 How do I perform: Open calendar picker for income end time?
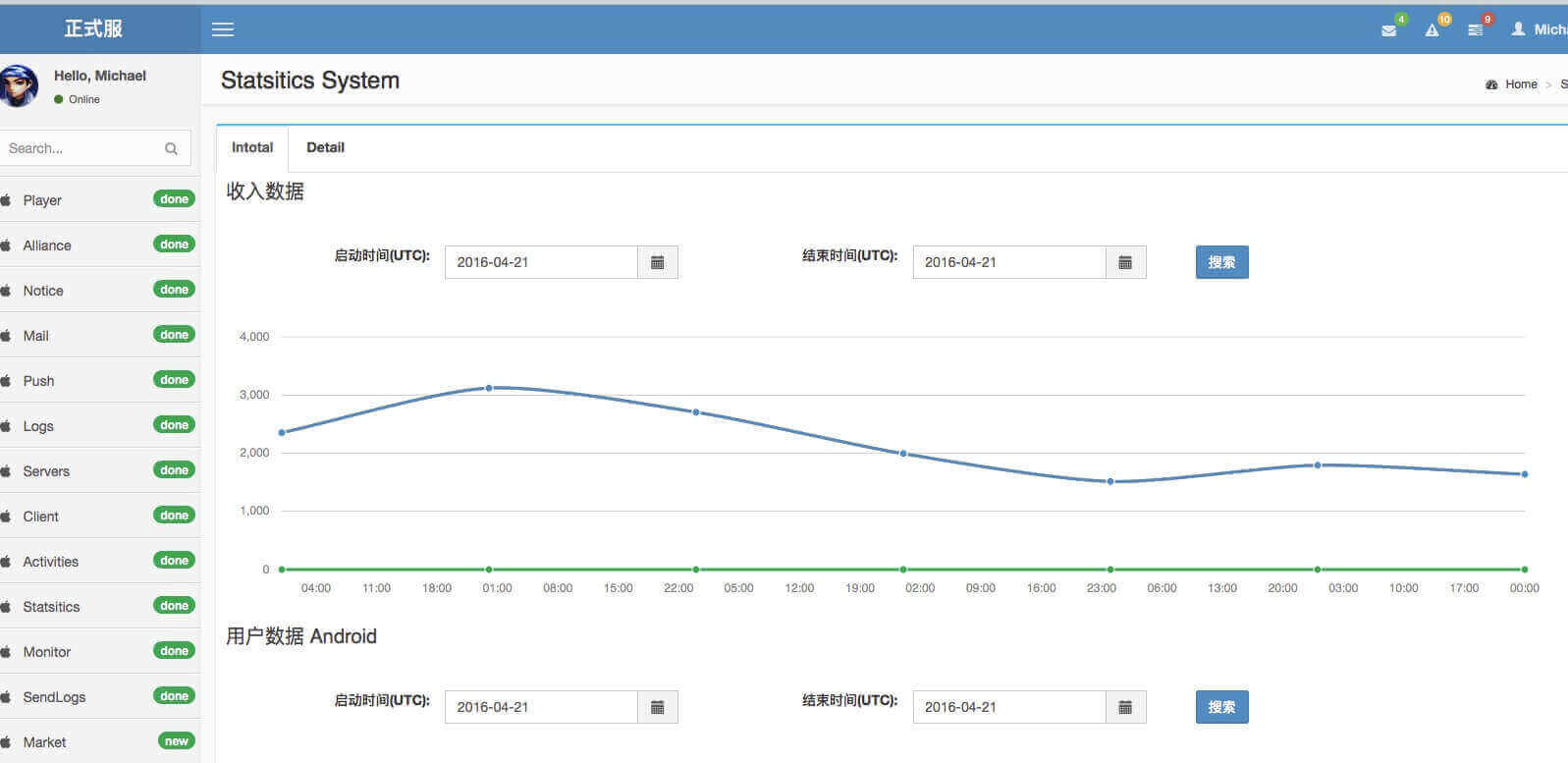[x=1125, y=262]
